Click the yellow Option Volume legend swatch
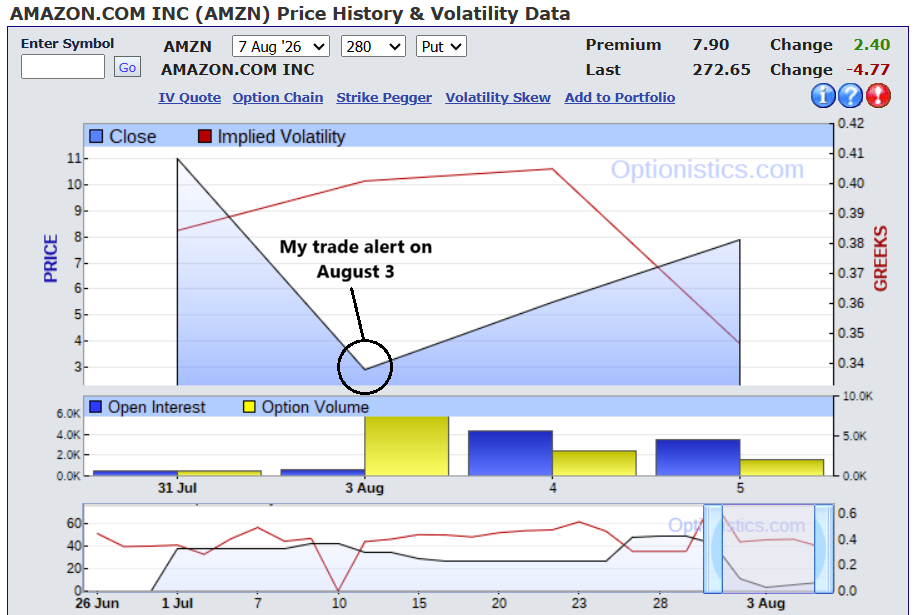This screenshot has height=615, width=921. click(249, 406)
